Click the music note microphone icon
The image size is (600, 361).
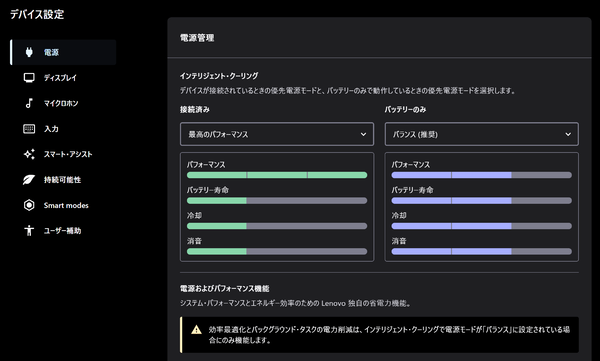(x=29, y=103)
